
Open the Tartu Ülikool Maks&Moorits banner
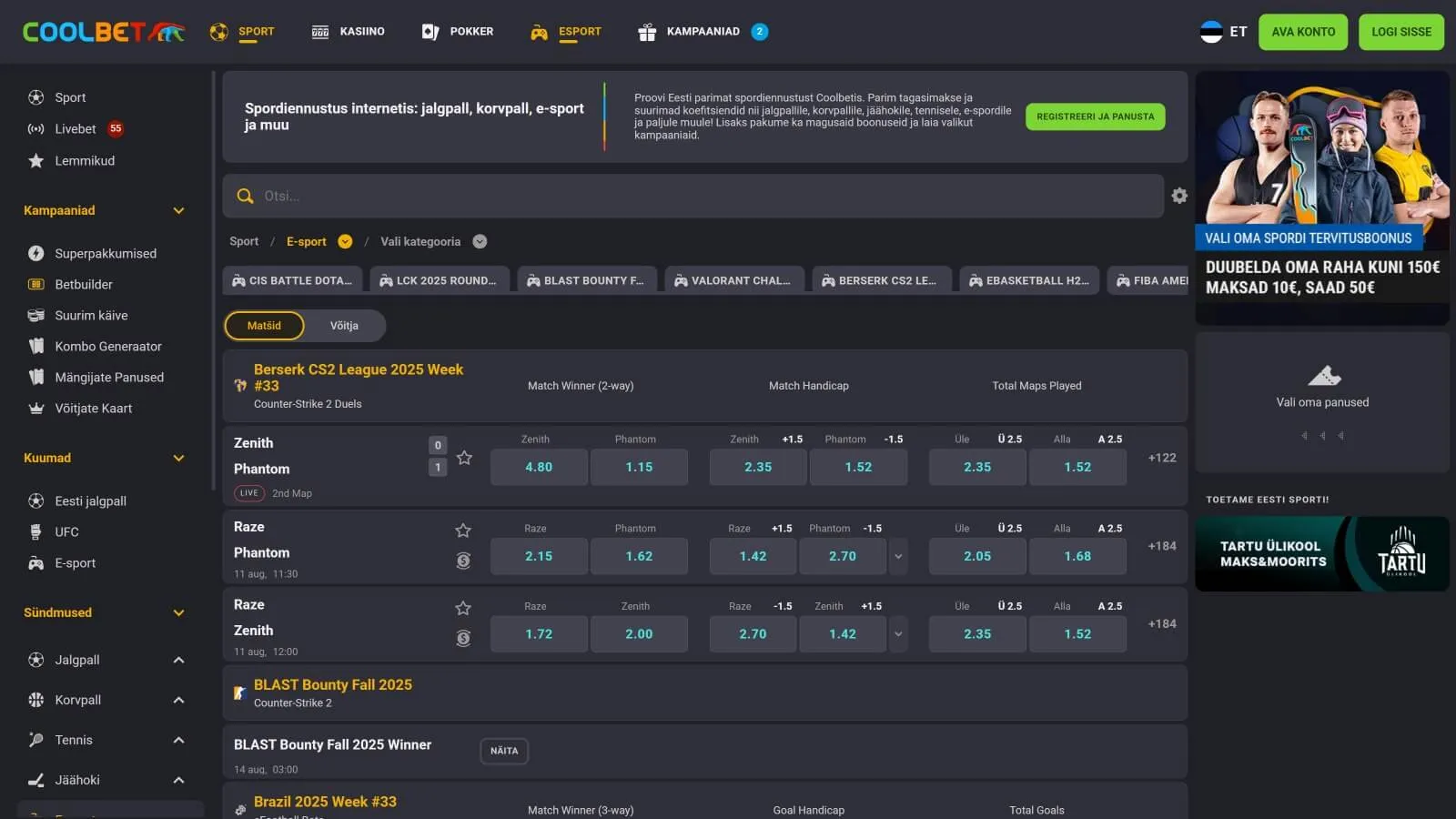[1322, 554]
